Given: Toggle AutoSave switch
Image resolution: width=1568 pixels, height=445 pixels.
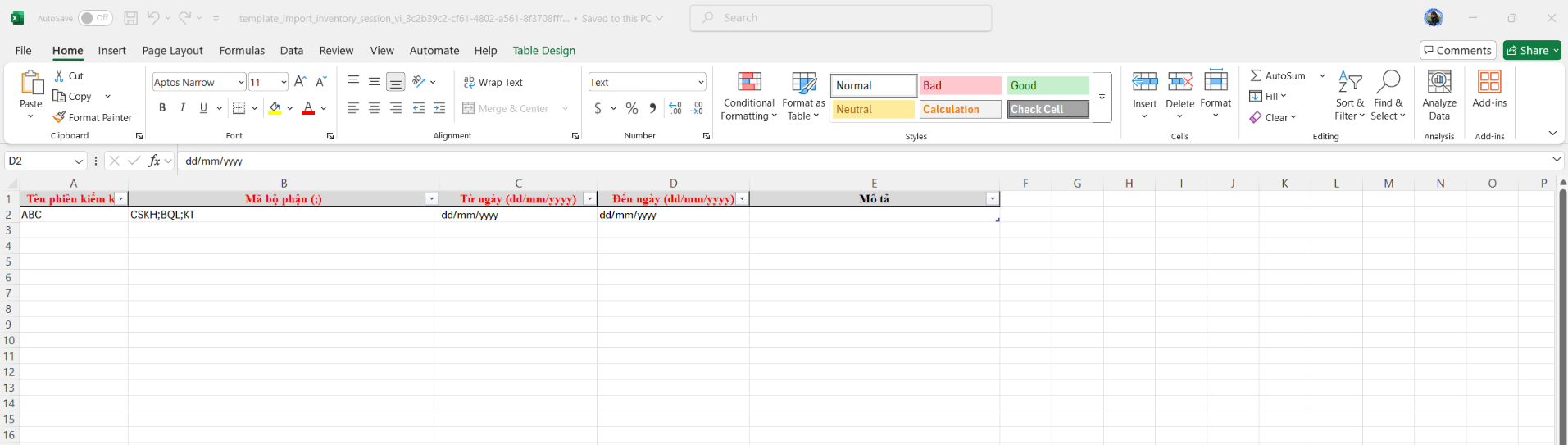Looking at the screenshot, I should pos(95,18).
